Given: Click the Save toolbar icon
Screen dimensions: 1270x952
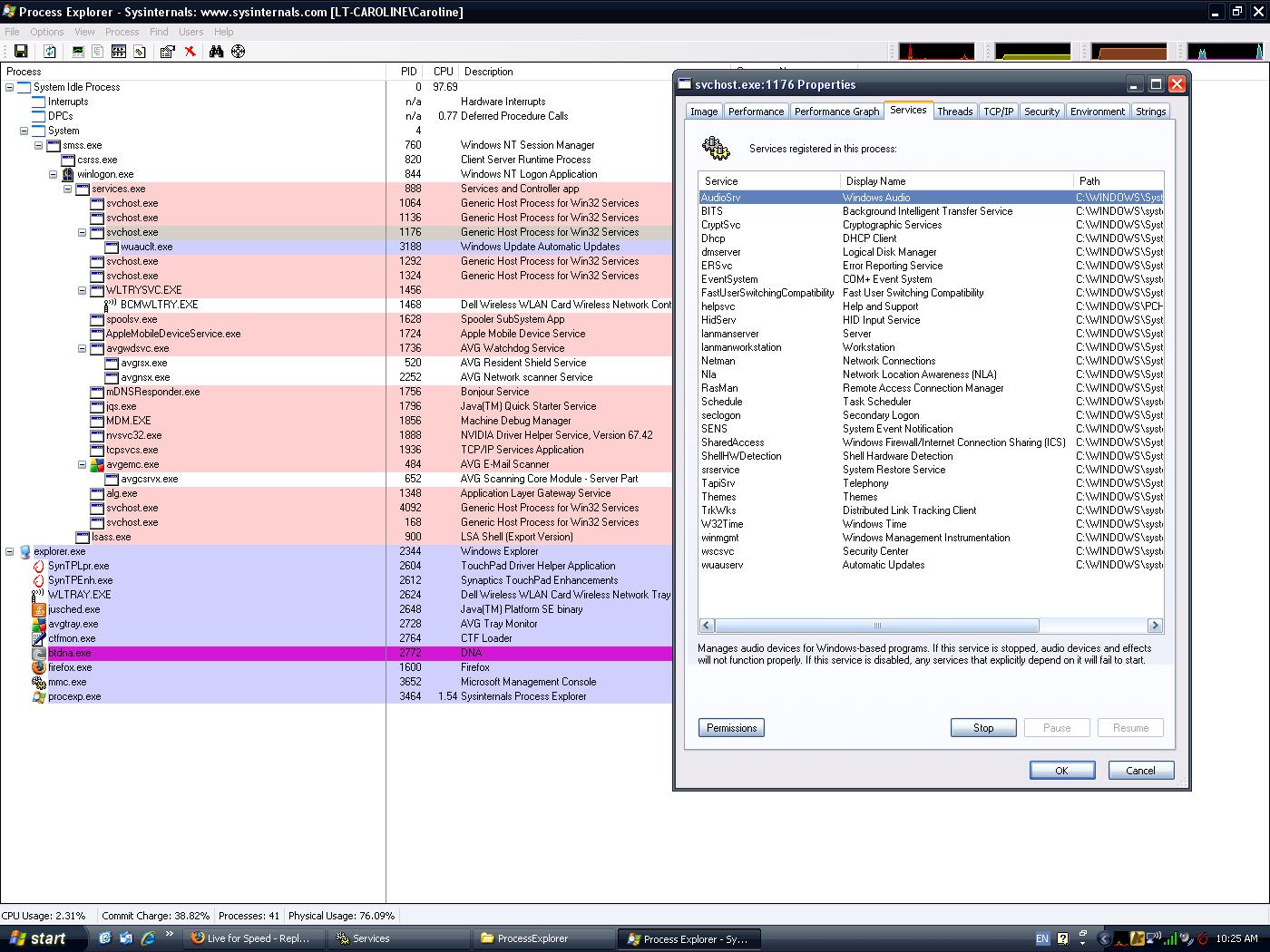Looking at the screenshot, I should click(x=21, y=52).
